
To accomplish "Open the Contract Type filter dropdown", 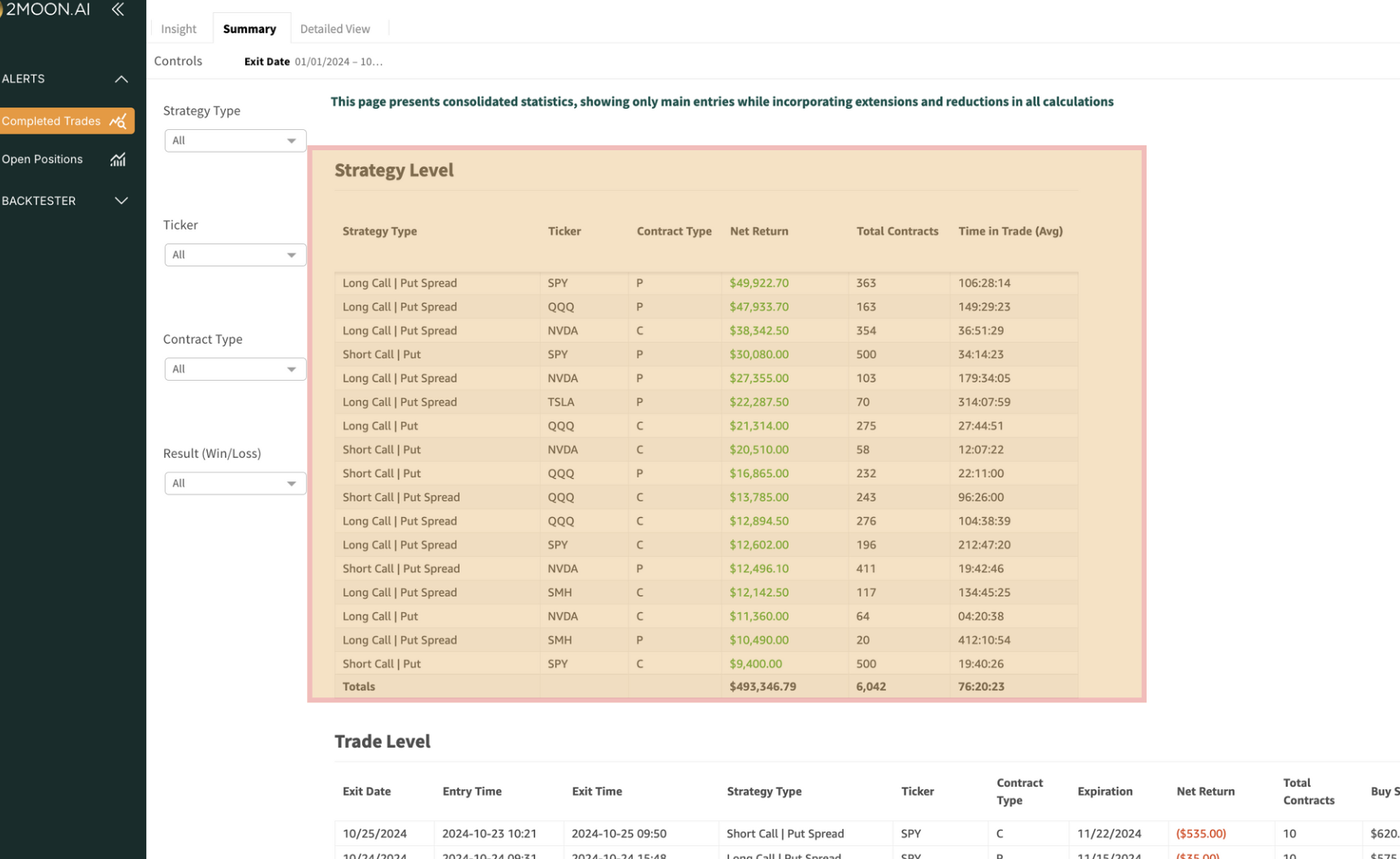I will [235, 369].
